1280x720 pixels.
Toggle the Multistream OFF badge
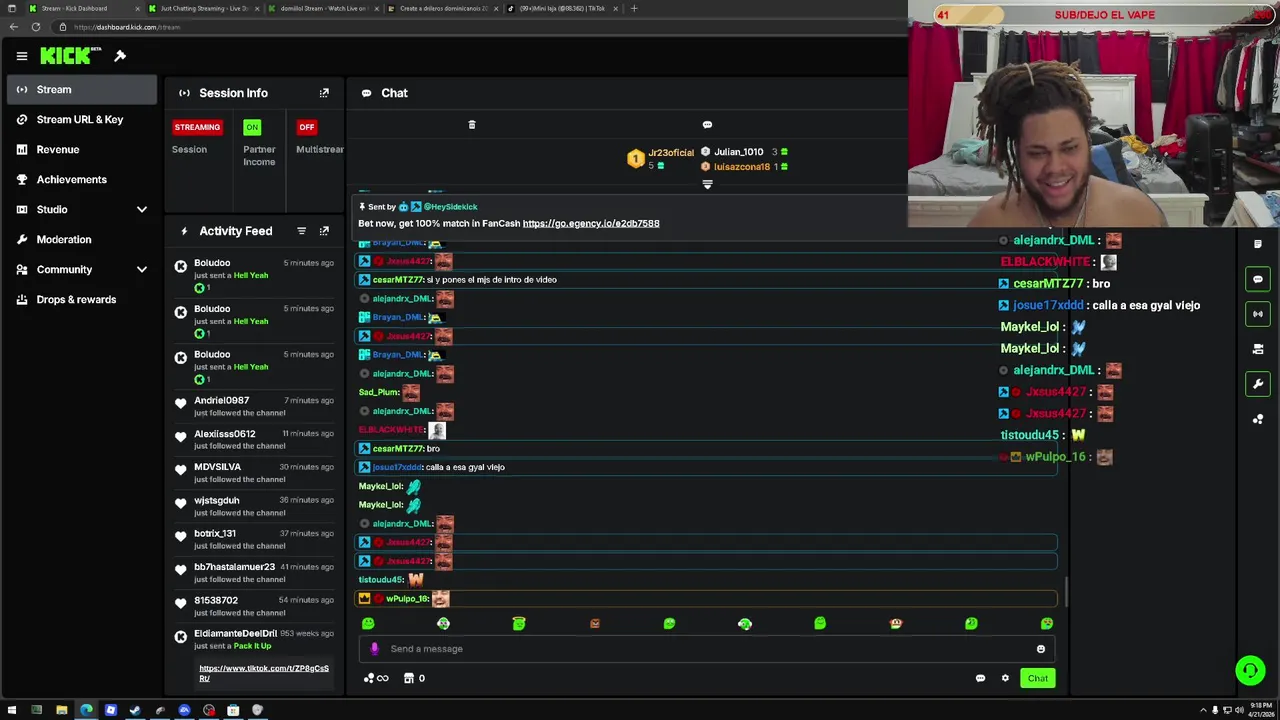coord(307,127)
